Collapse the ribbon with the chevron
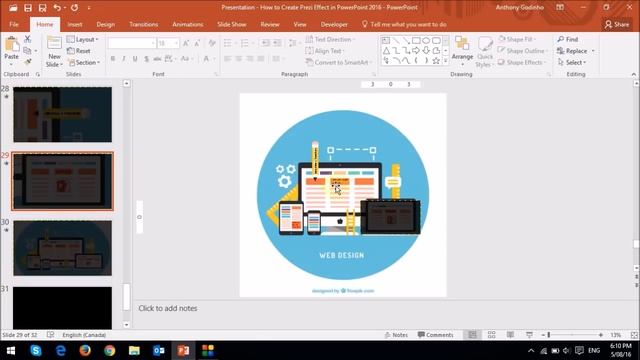Image resolution: width=640 pixels, height=360 pixels. tap(633, 74)
